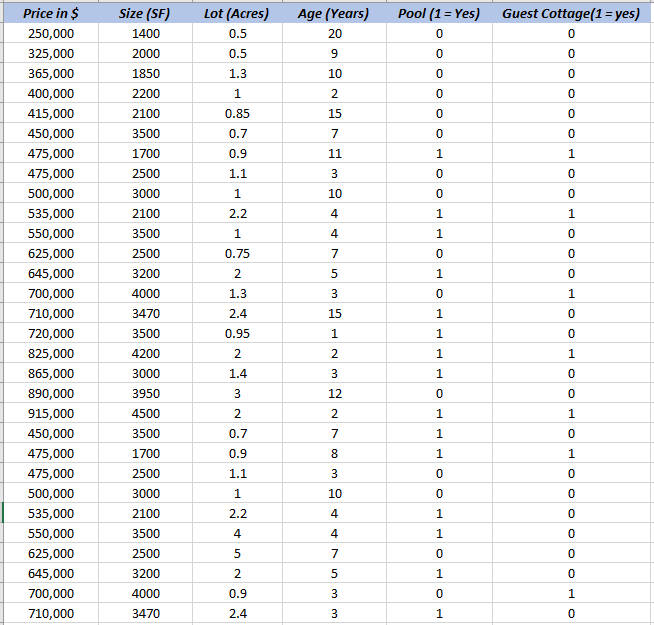Select the age cell in the 415,000 row
This screenshot has width=654, height=625.
point(335,113)
